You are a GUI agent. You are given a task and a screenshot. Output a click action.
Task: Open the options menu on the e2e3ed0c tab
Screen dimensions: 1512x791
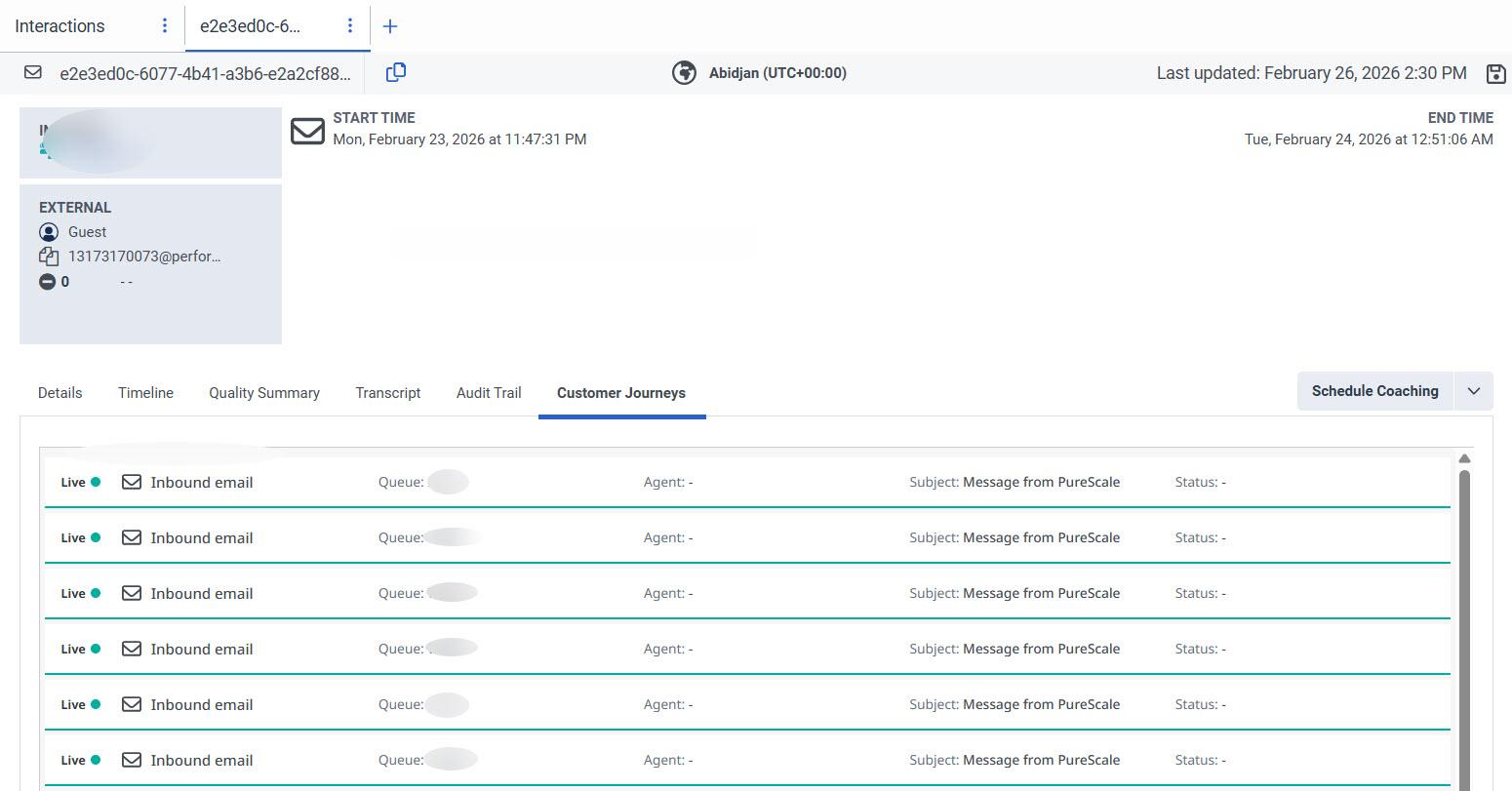coord(350,25)
